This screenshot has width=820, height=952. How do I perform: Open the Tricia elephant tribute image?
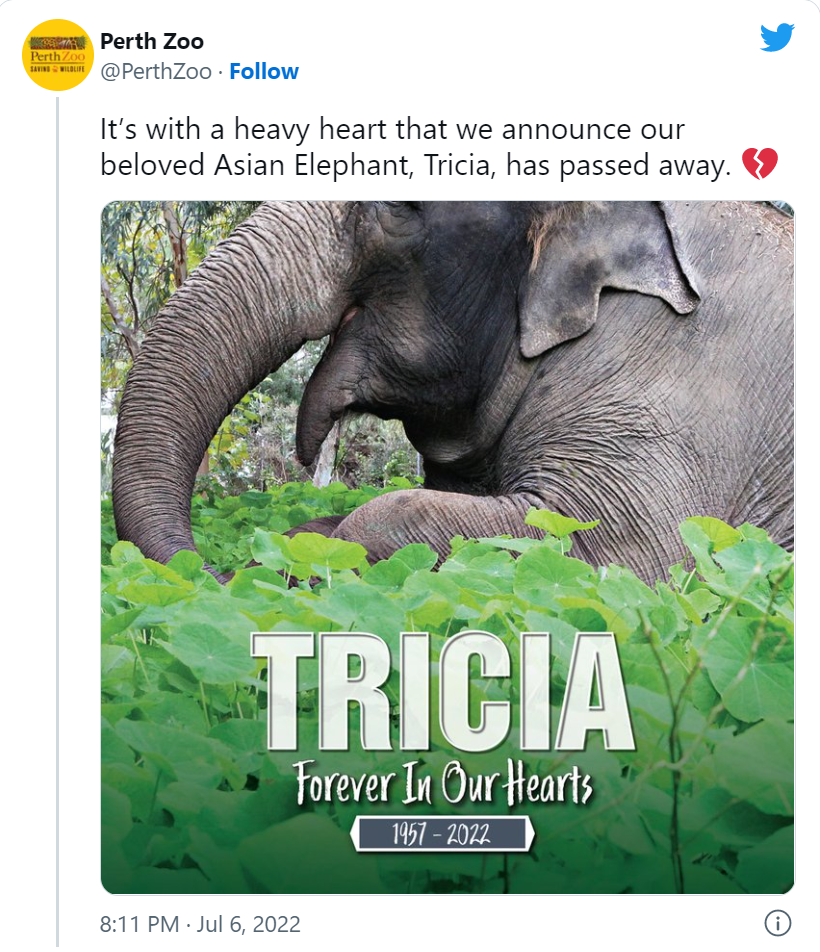[447, 547]
